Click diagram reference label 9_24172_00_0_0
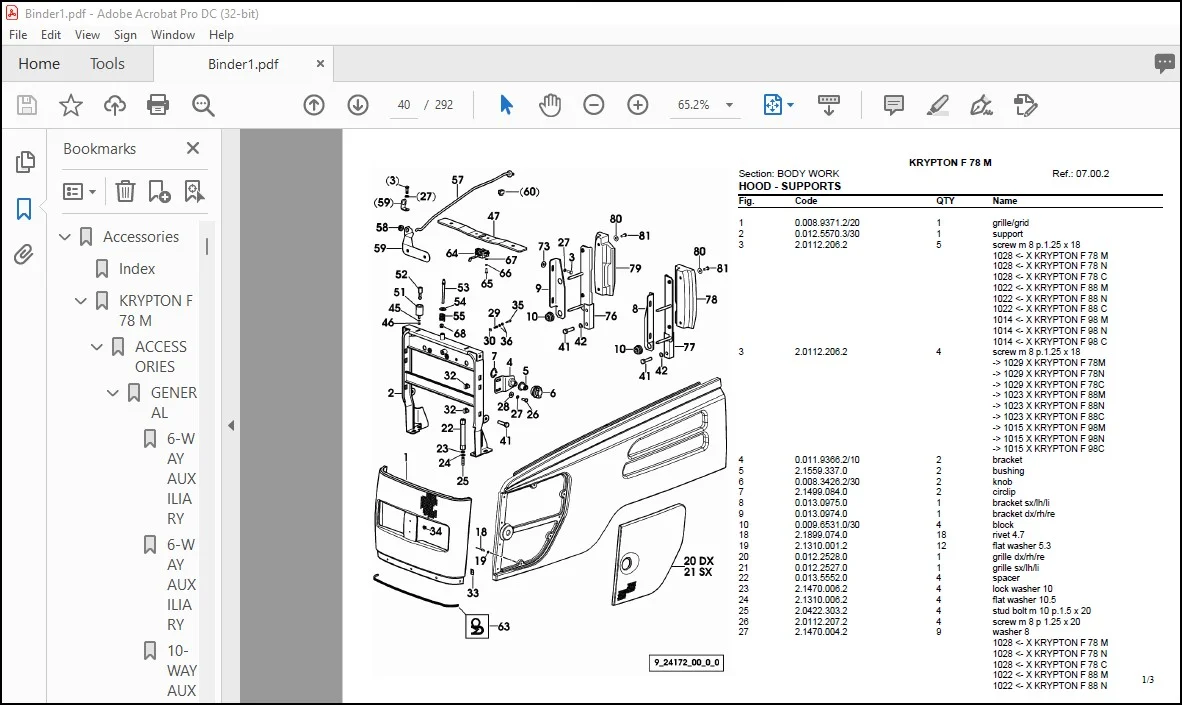This screenshot has width=1182, height=705. (x=687, y=663)
